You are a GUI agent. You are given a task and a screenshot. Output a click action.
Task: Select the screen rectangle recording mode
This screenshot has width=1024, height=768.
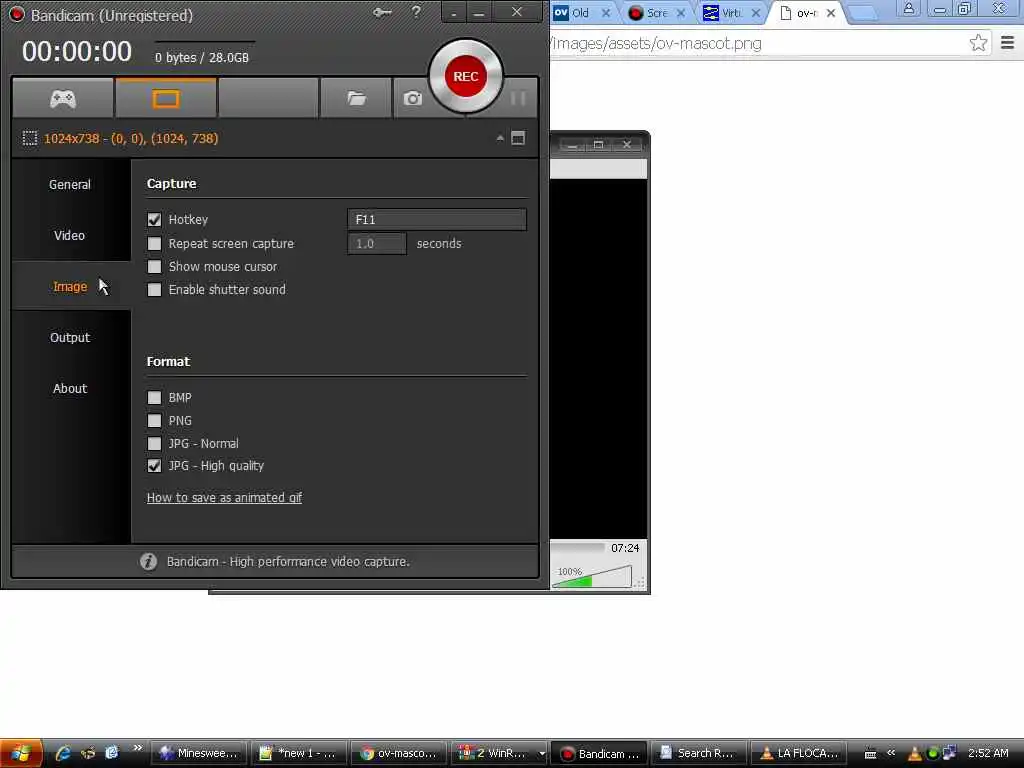165,99
